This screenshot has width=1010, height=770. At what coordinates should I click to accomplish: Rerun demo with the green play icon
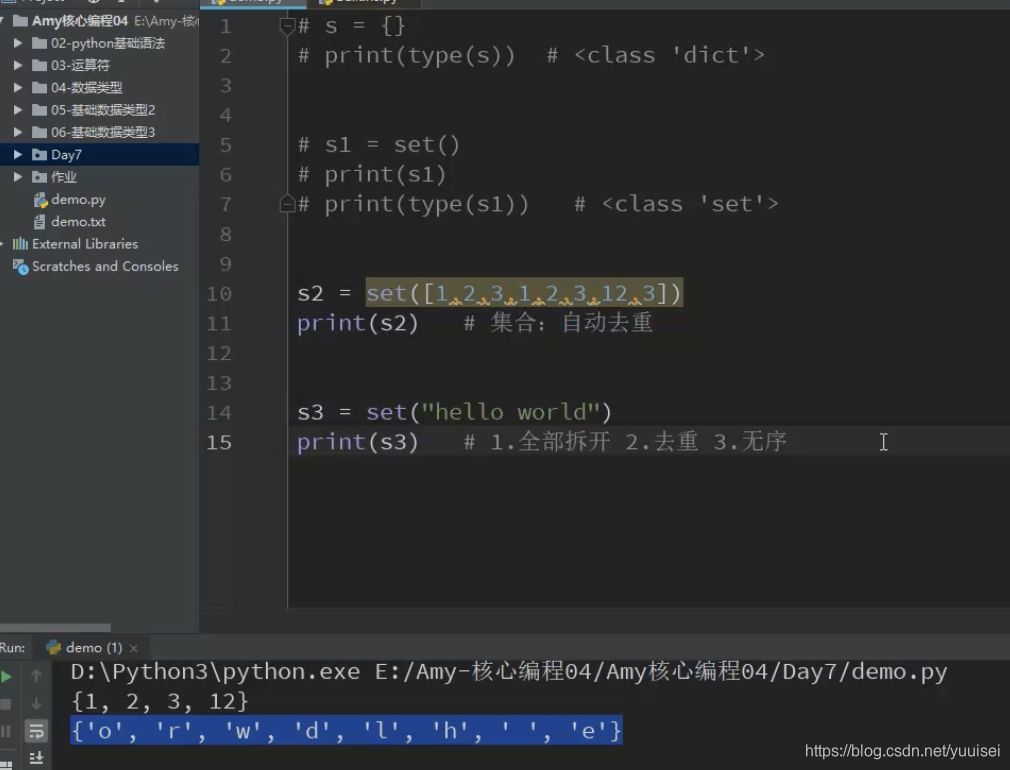coord(6,677)
